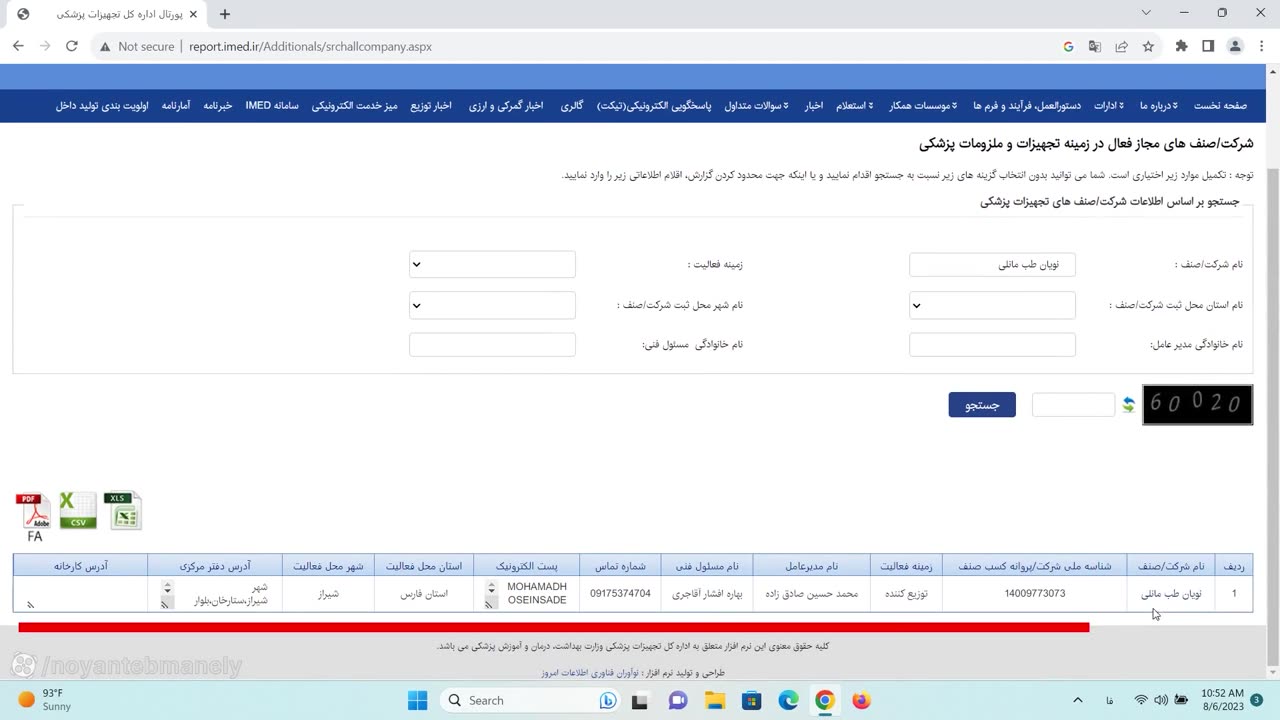Click نام شرکت/صنف column header
This screenshot has height=720, width=1280.
point(1171,567)
